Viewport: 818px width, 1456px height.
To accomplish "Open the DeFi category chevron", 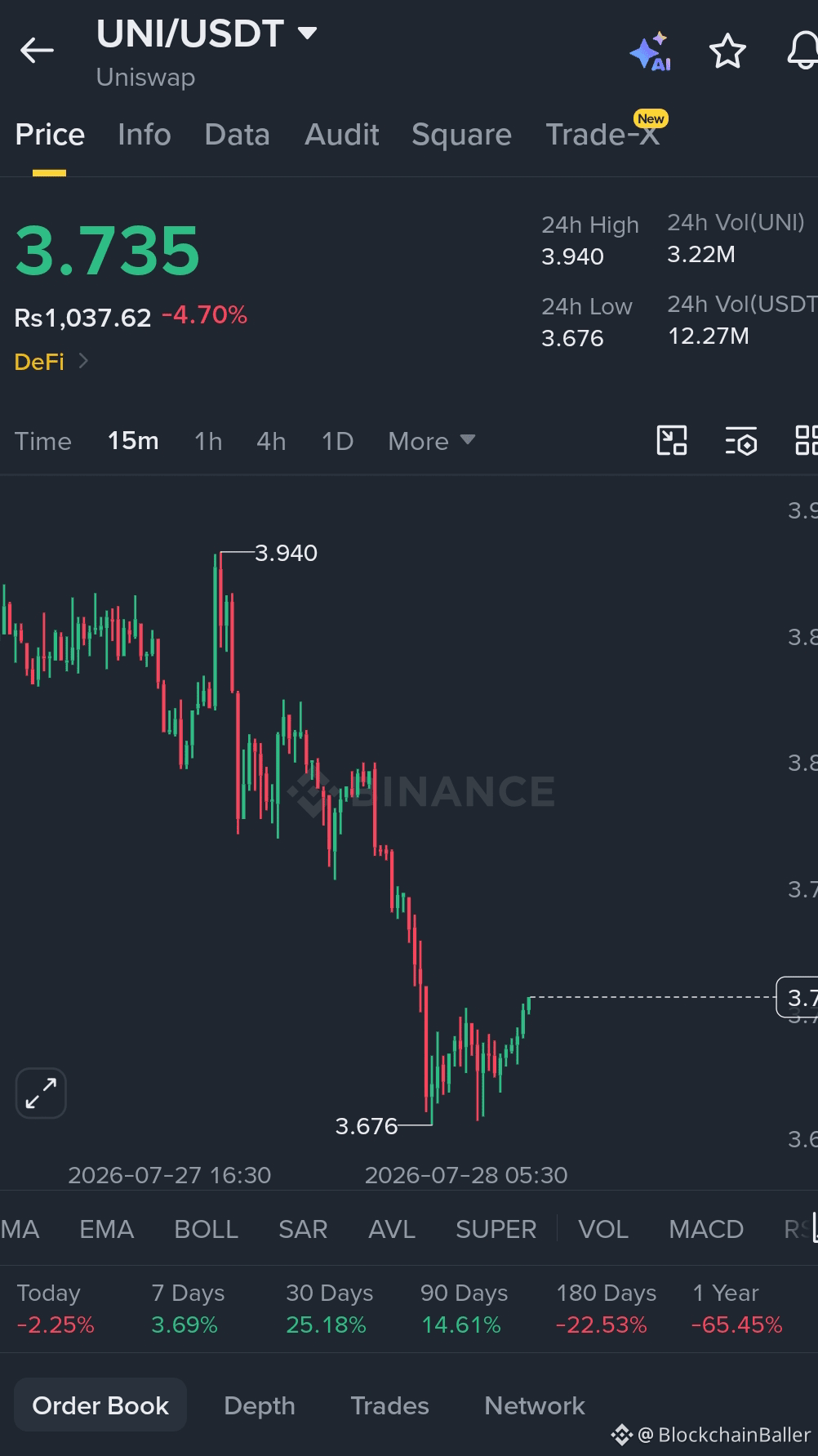I will tap(82, 361).
